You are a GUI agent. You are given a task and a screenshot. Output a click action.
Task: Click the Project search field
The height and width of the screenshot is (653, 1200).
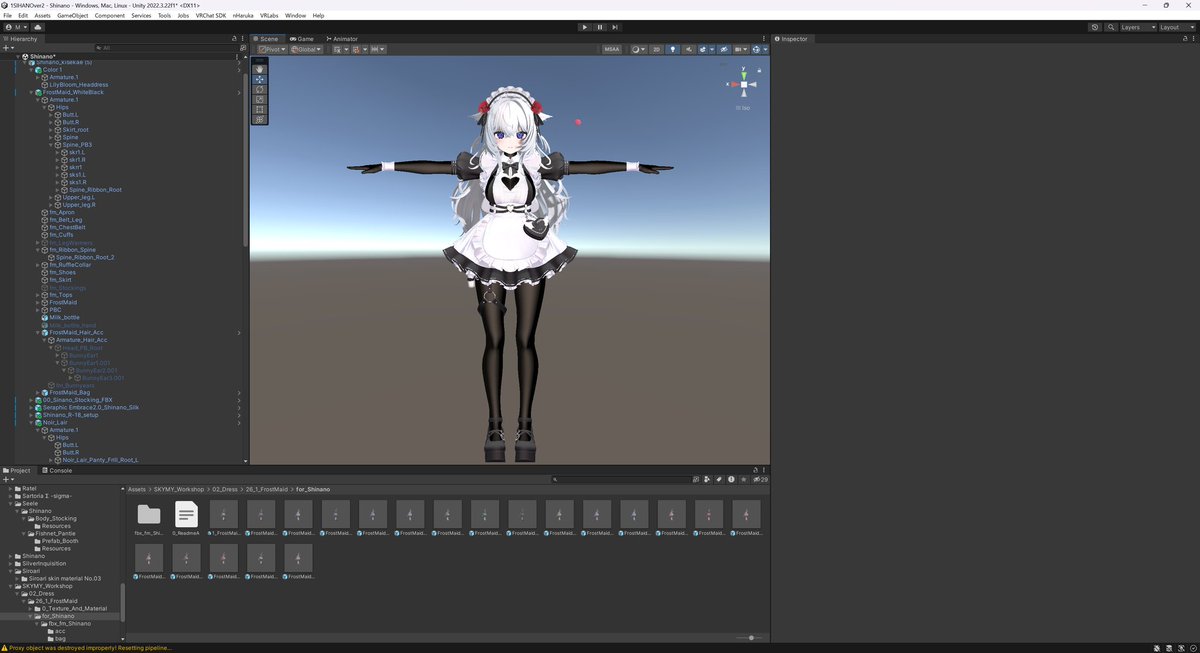[619, 479]
